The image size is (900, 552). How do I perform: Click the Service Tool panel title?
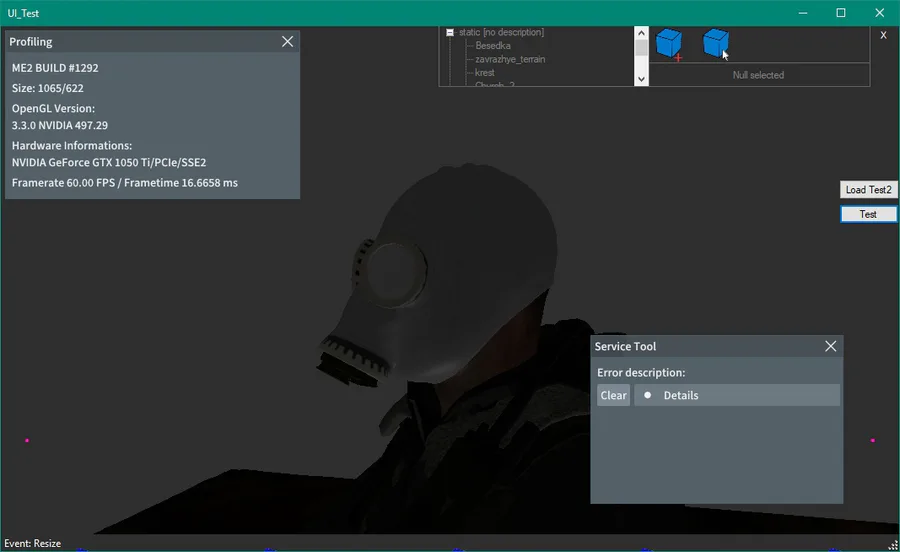coord(625,346)
